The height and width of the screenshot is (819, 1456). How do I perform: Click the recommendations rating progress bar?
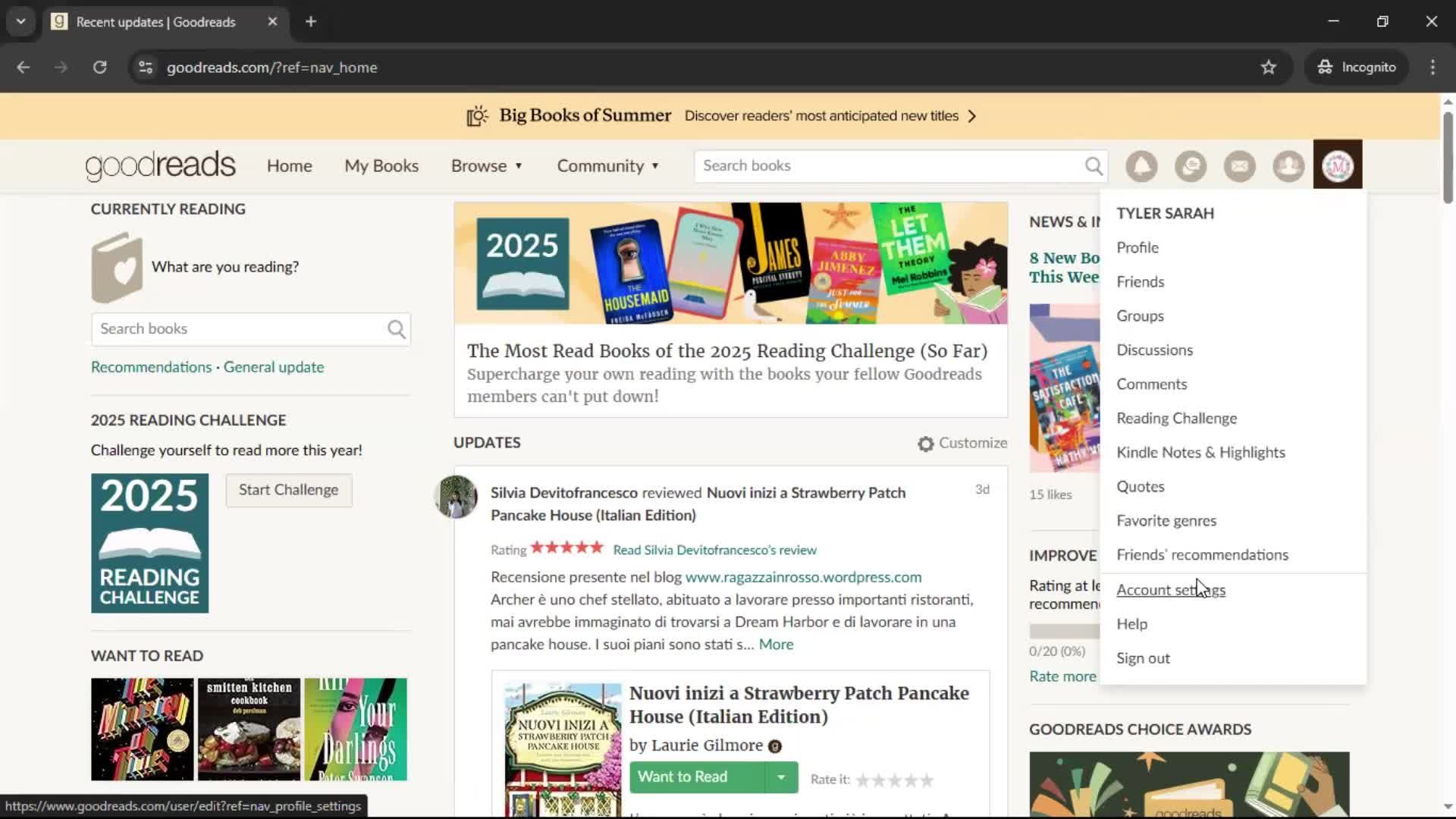(1065, 631)
